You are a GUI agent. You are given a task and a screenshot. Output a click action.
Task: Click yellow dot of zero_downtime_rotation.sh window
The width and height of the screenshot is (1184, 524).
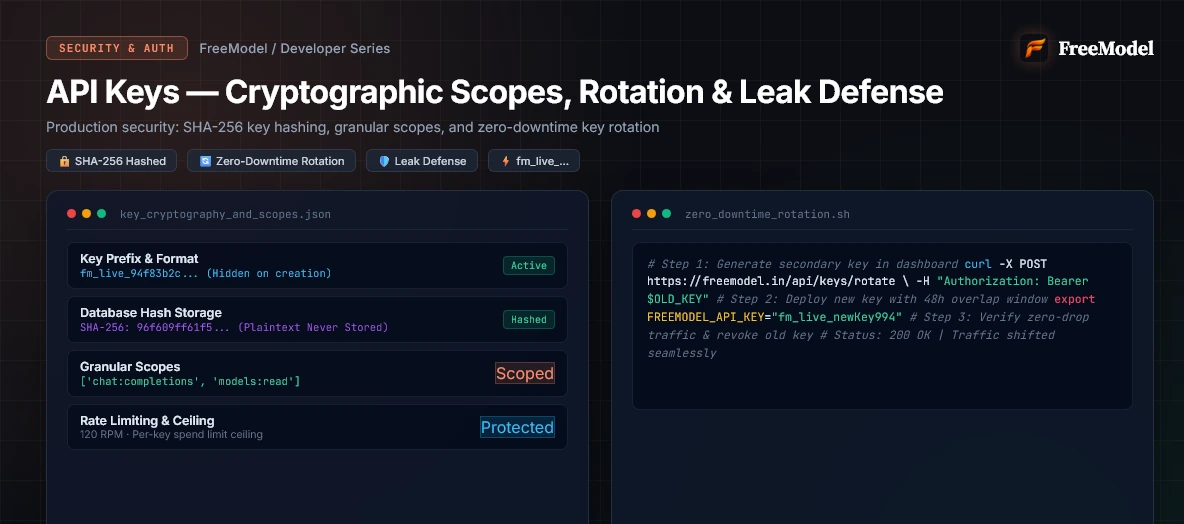tap(652, 214)
